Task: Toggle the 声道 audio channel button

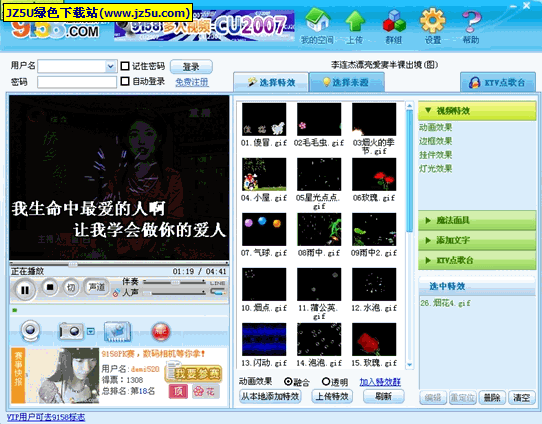Action: tap(96, 287)
